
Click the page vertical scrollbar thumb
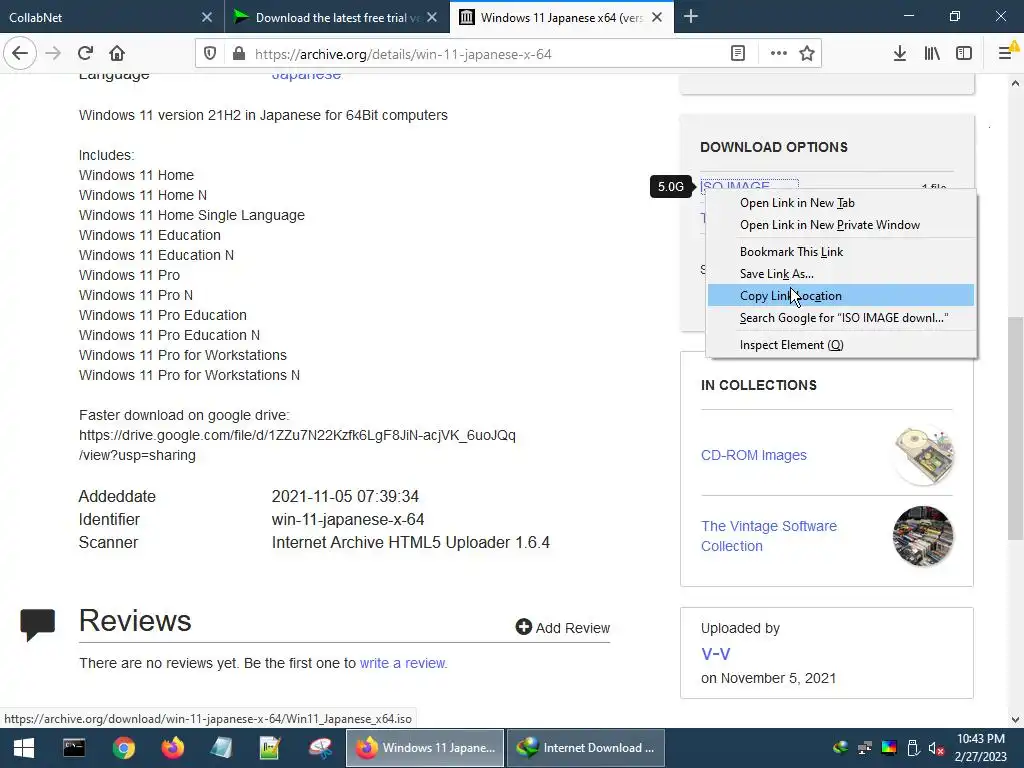[x=1015, y=428]
